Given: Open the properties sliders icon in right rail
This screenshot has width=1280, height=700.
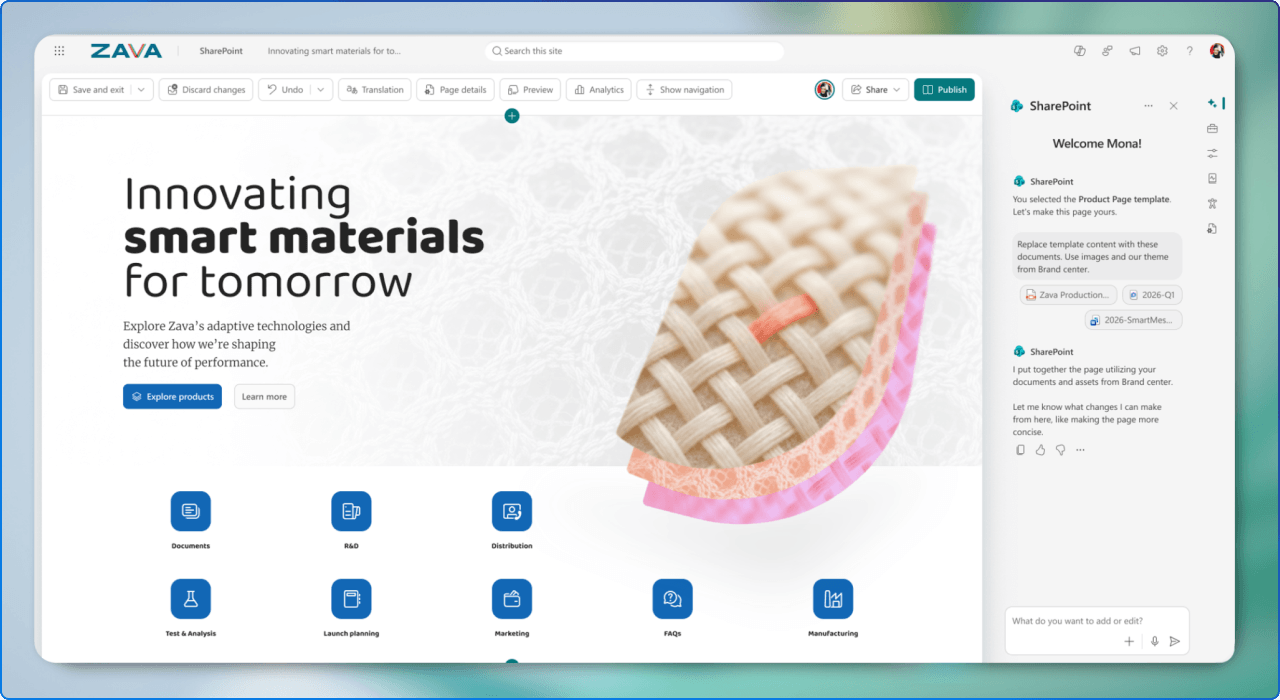Looking at the screenshot, I should (1213, 153).
